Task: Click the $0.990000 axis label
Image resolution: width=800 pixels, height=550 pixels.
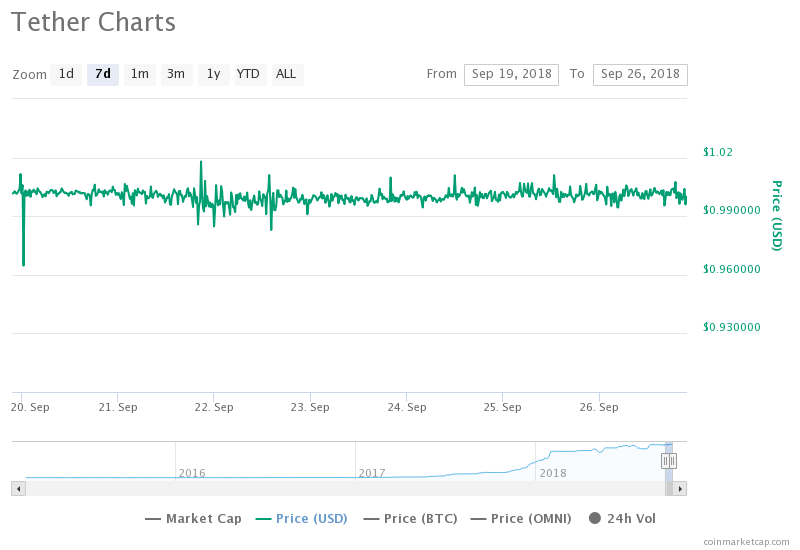Action: click(x=732, y=210)
